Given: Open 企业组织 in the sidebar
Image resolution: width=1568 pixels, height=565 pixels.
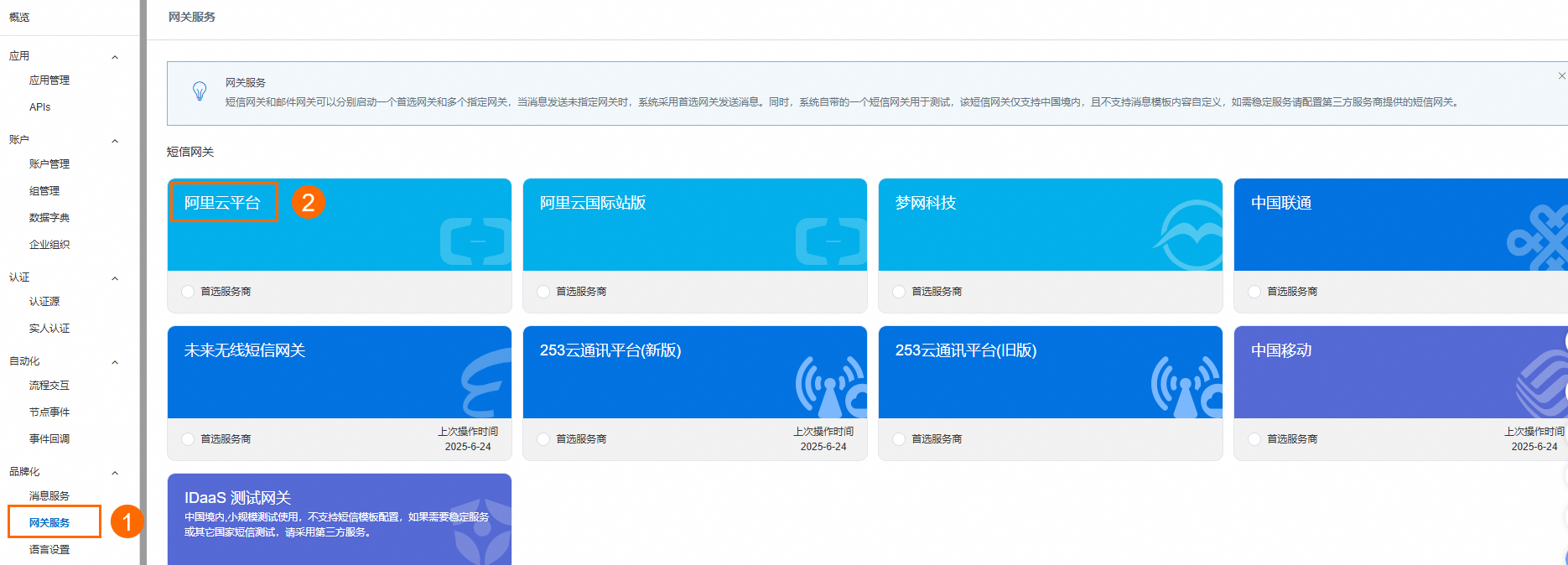Looking at the screenshot, I should [x=49, y=245].
